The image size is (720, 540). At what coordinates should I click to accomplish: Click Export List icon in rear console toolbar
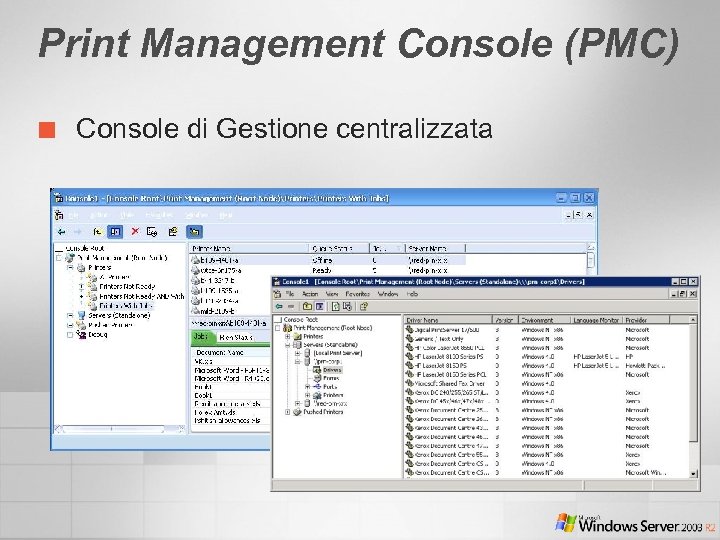(152, 232)
